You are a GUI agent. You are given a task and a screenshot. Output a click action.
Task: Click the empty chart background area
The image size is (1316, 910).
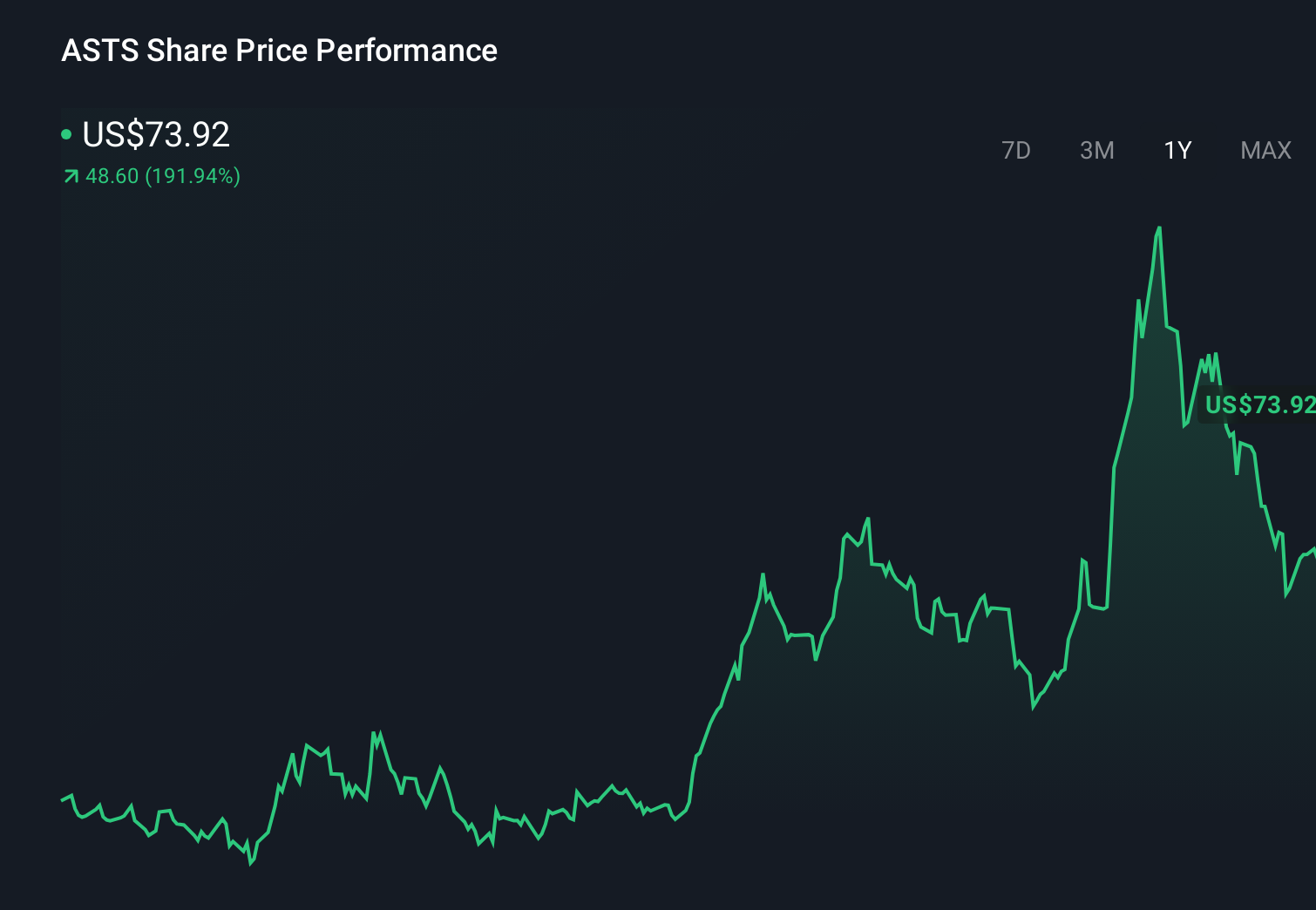point(436,392)
